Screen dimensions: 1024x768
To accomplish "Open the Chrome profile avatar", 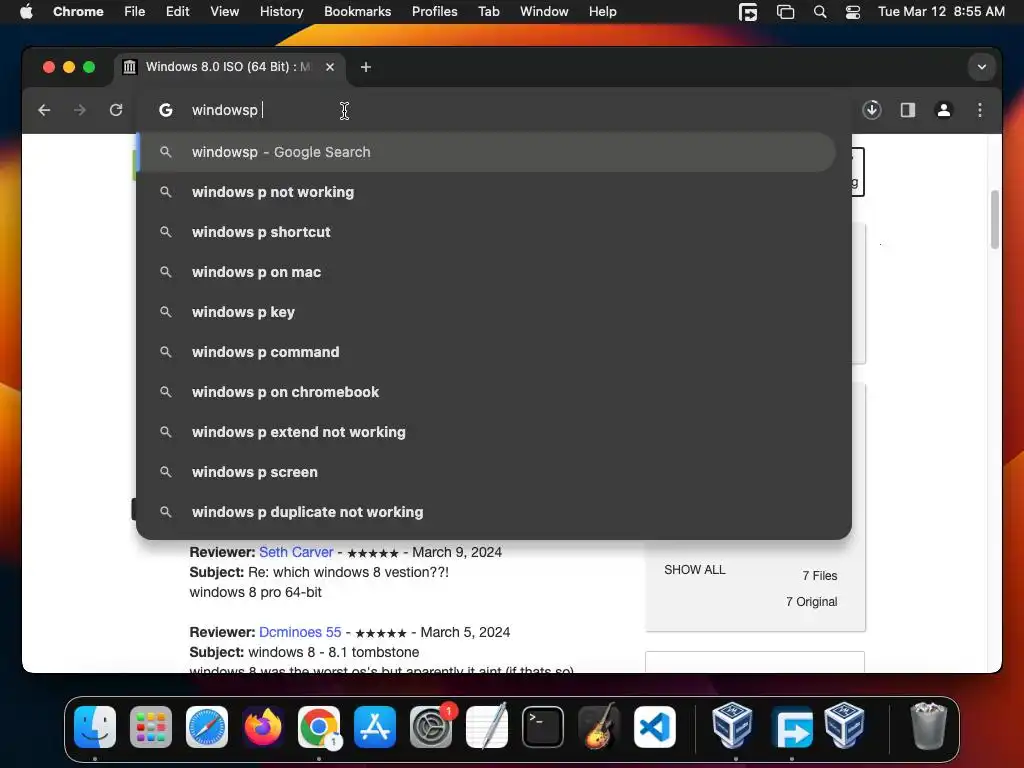I will point(944,110).
